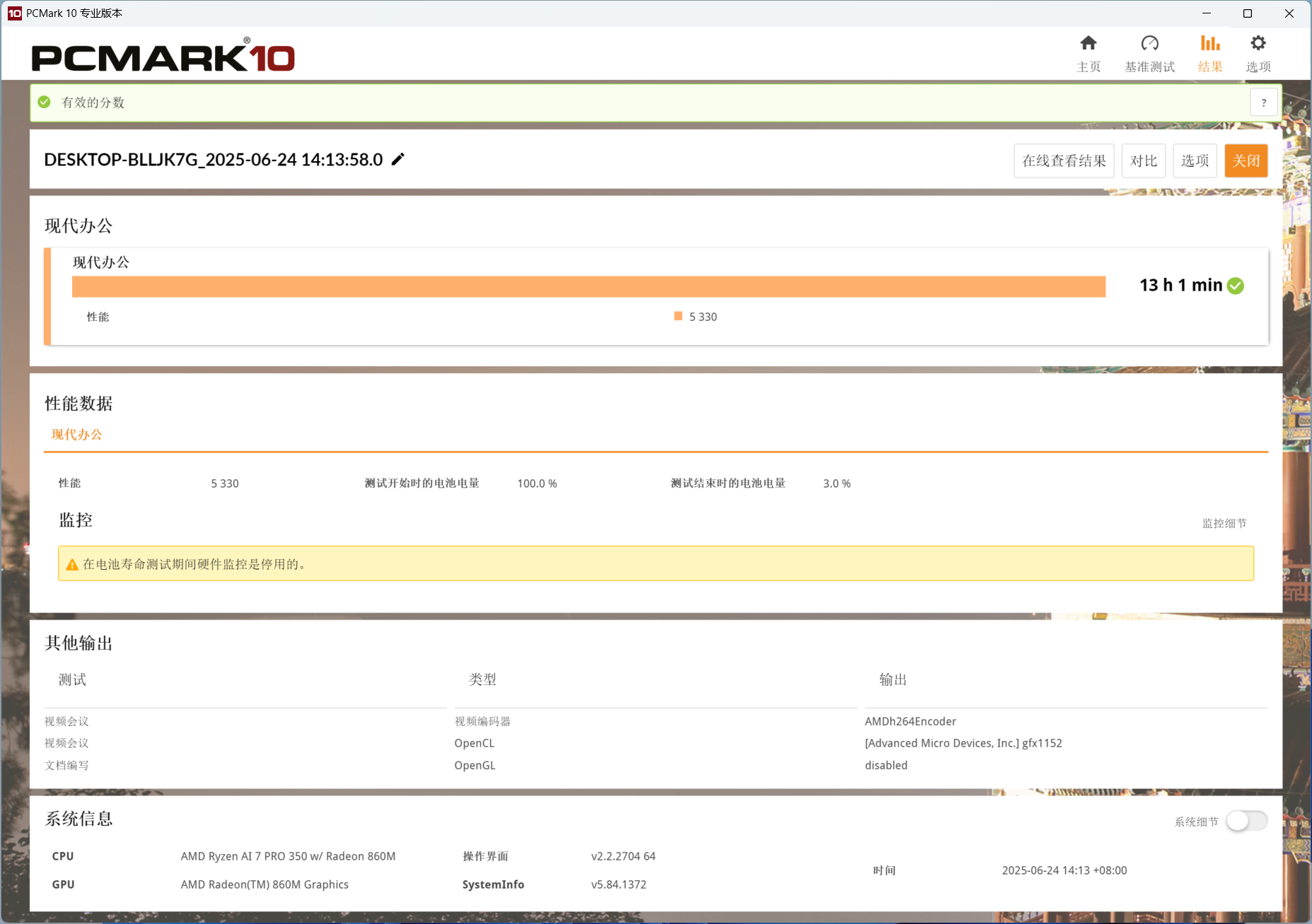Open the 选项 gear icon in top navigation

(1258, 44)
